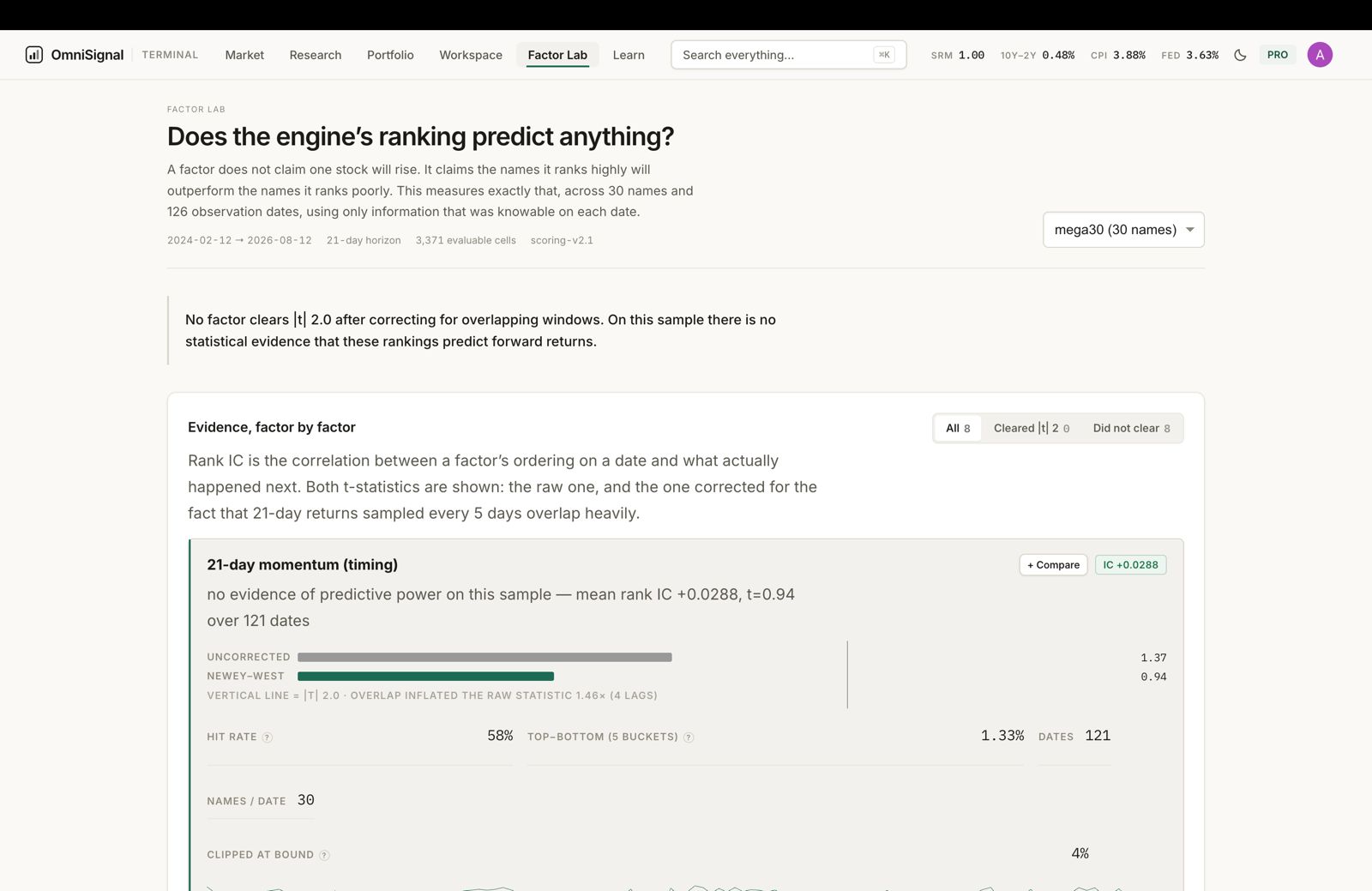Click the Uncorrected t-stat gray bar

pyautogui.click(x=484, y=658)
